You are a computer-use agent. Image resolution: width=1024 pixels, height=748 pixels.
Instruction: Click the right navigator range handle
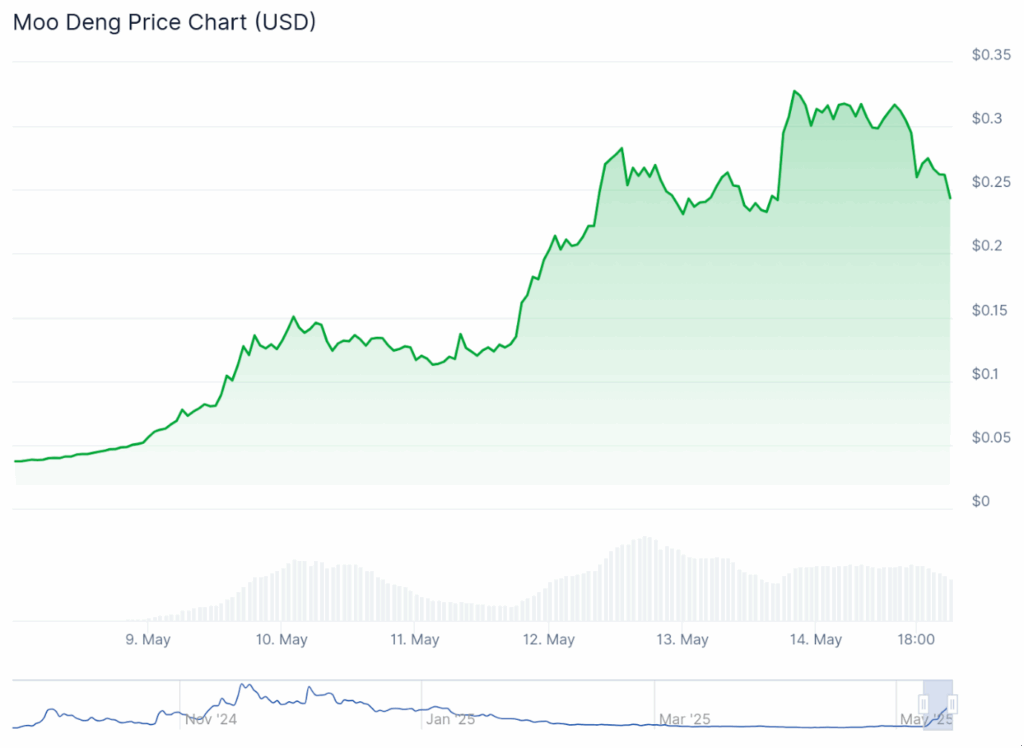953,704
